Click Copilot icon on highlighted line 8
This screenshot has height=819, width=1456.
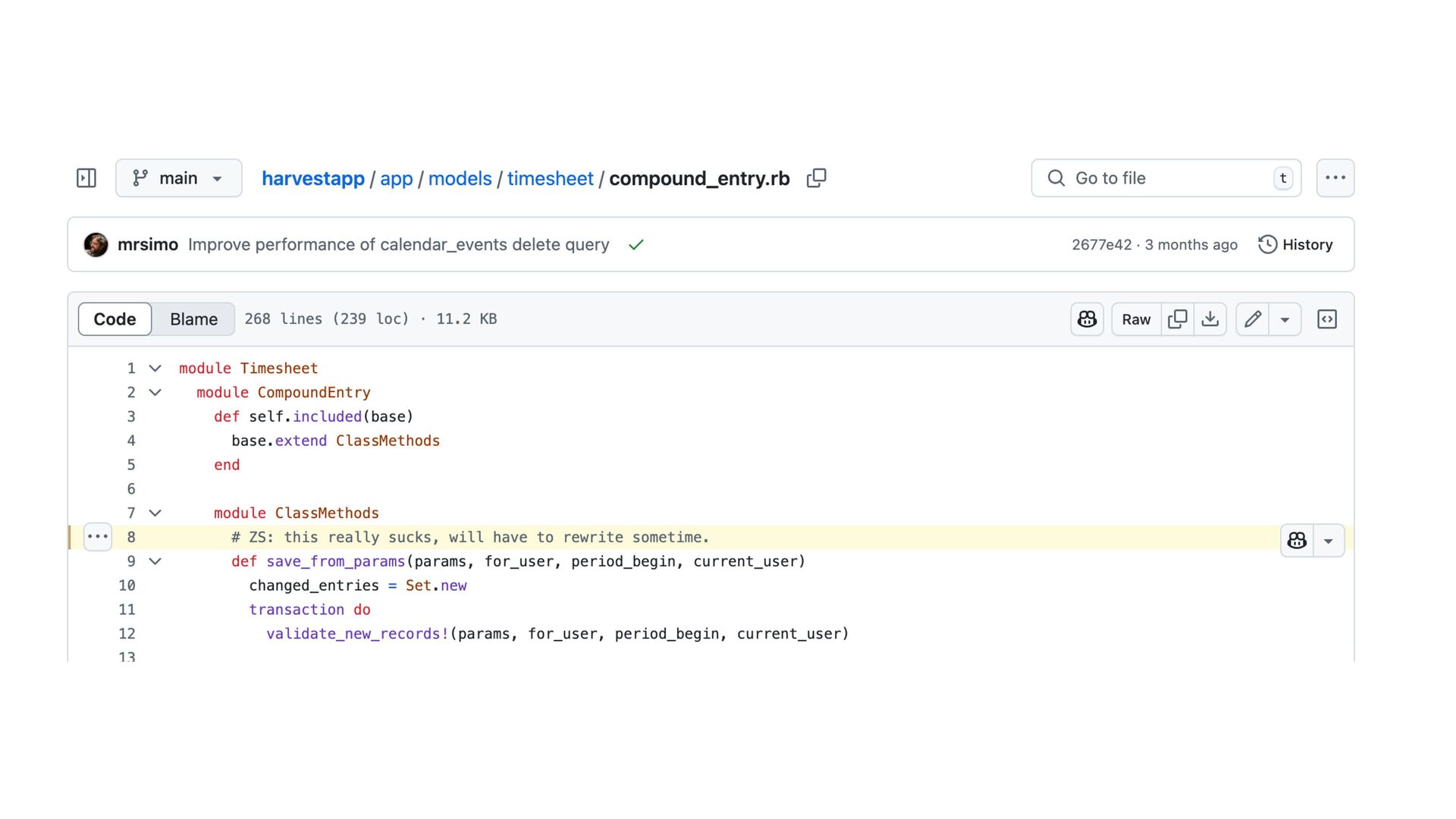pos(1297,541)
